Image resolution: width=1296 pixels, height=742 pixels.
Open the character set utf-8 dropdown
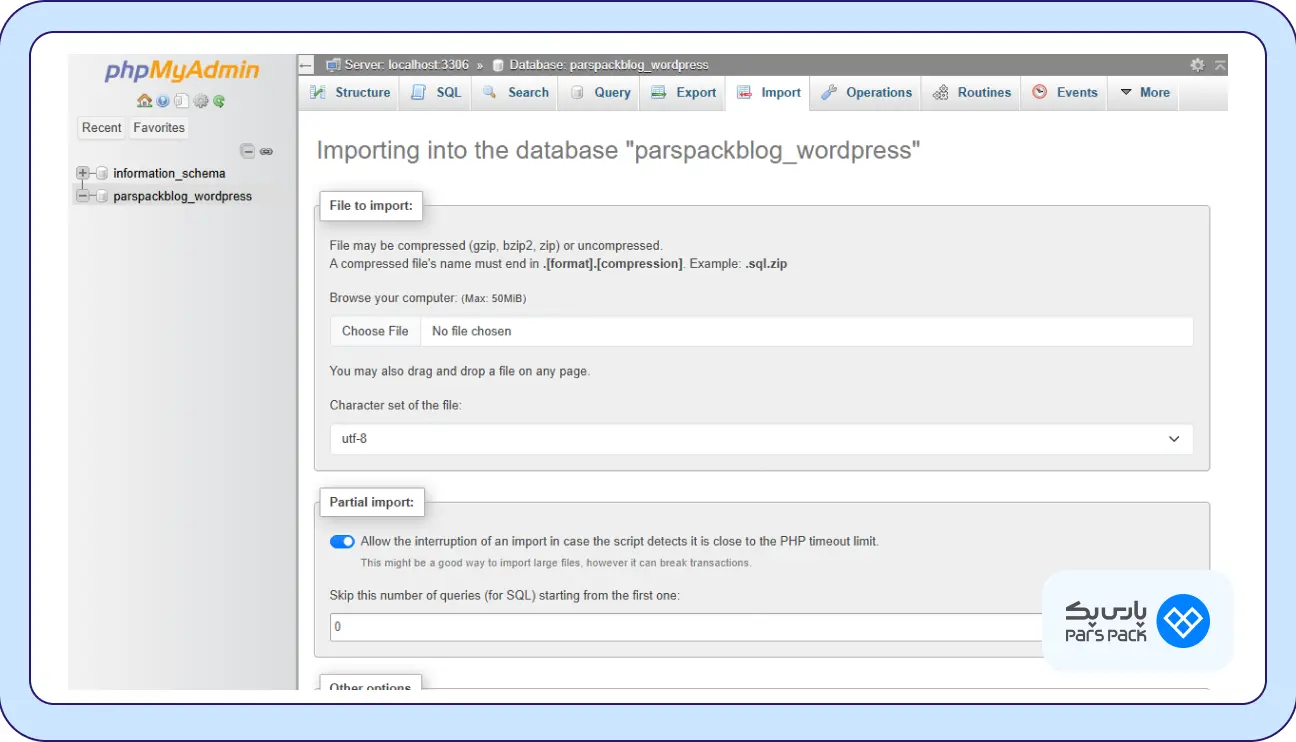click(761, 439)
